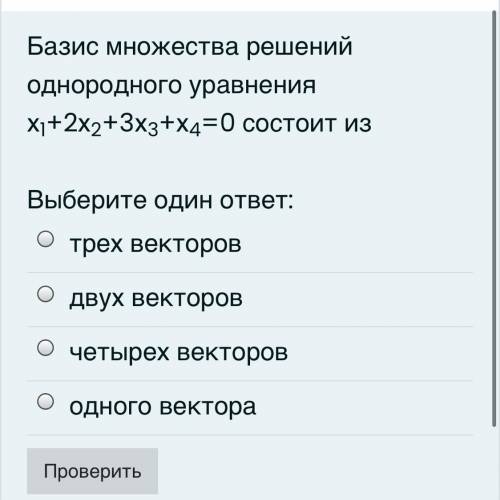
Task: Click the divider line below "двух векторов"
Action: [x=250, y=326]
